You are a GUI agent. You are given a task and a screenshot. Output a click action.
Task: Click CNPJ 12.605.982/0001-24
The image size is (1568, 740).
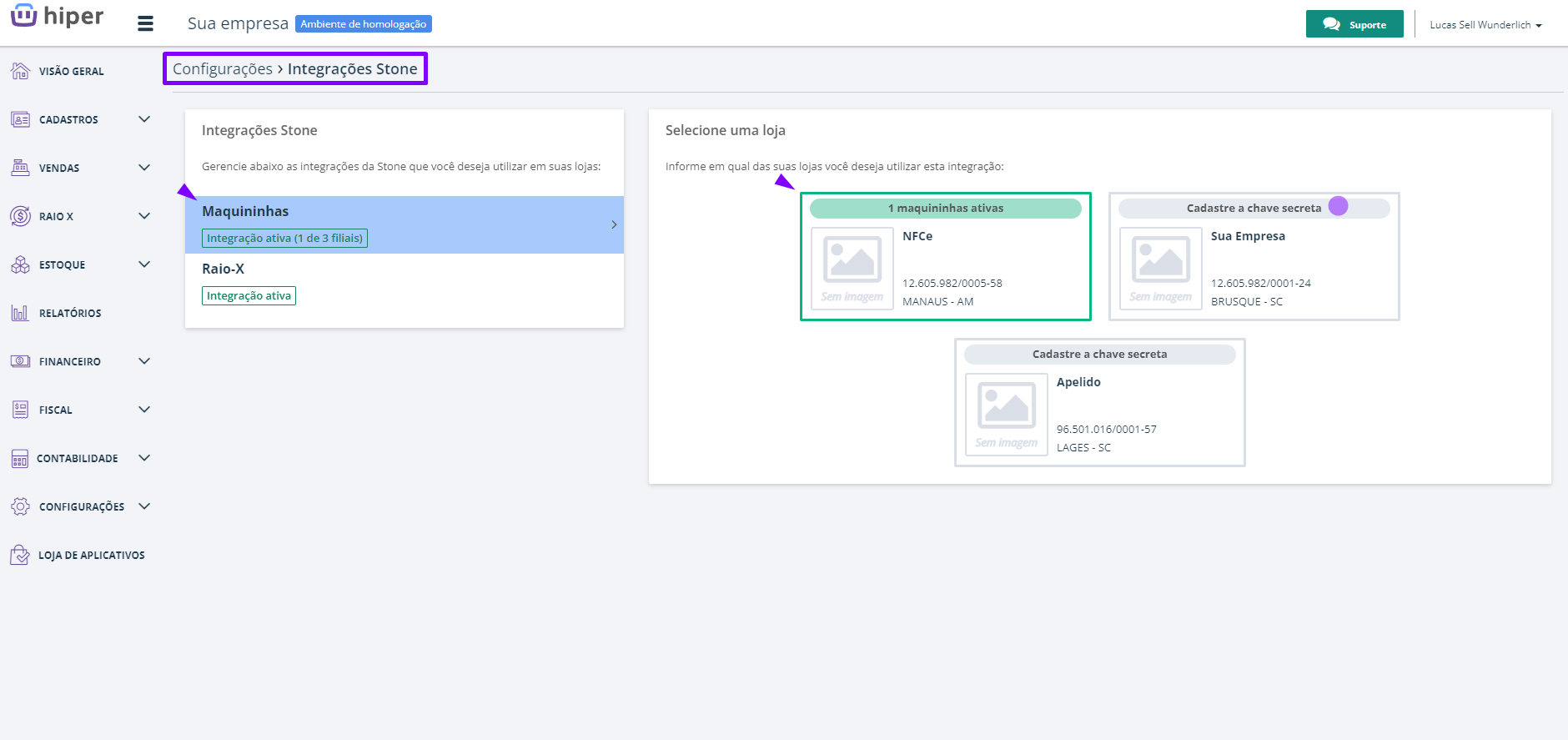coord(1261,283)
